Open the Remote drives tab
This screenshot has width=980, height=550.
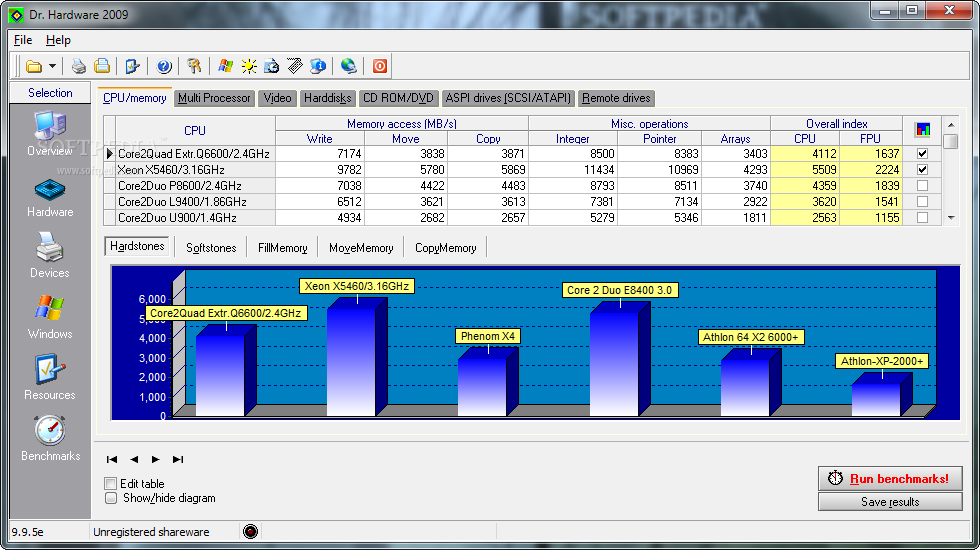(x=616, y=98)
